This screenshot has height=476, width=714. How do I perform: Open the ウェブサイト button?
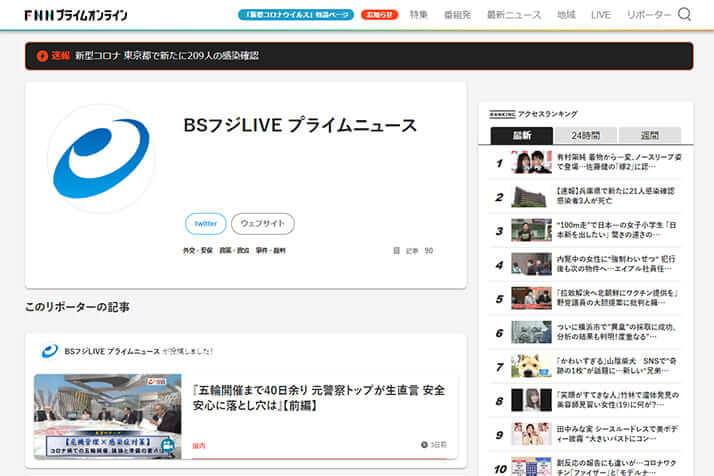[x=263, y=224]
